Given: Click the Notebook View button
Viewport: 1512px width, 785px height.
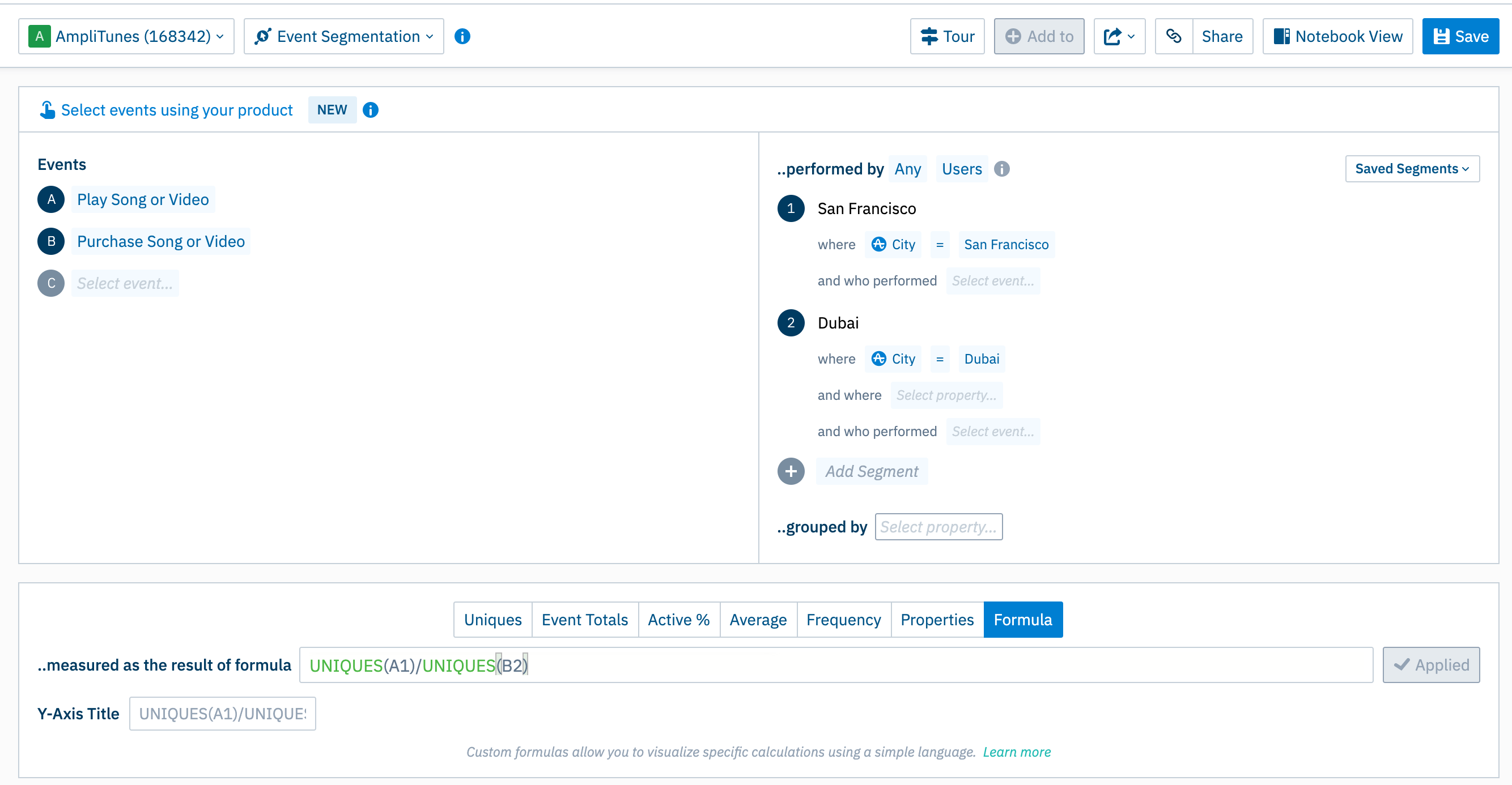Looking at the screenshot, I should coord(1337,36).
